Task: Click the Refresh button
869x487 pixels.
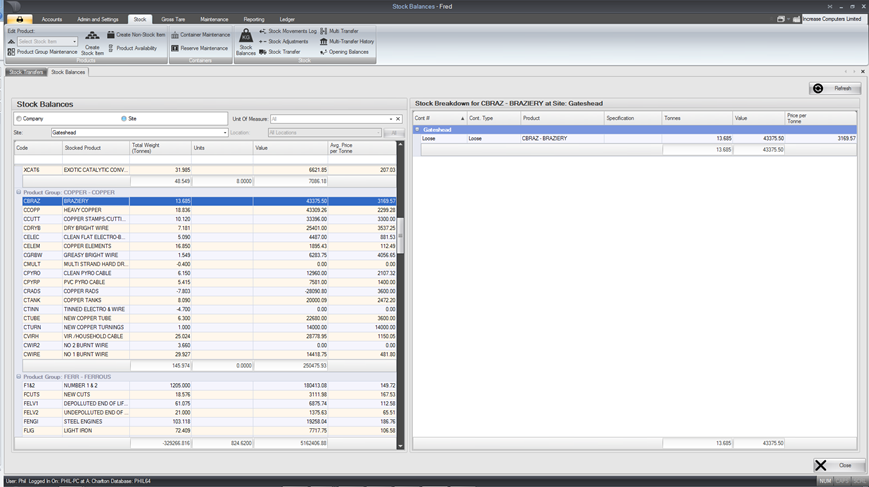Action: 835,88
